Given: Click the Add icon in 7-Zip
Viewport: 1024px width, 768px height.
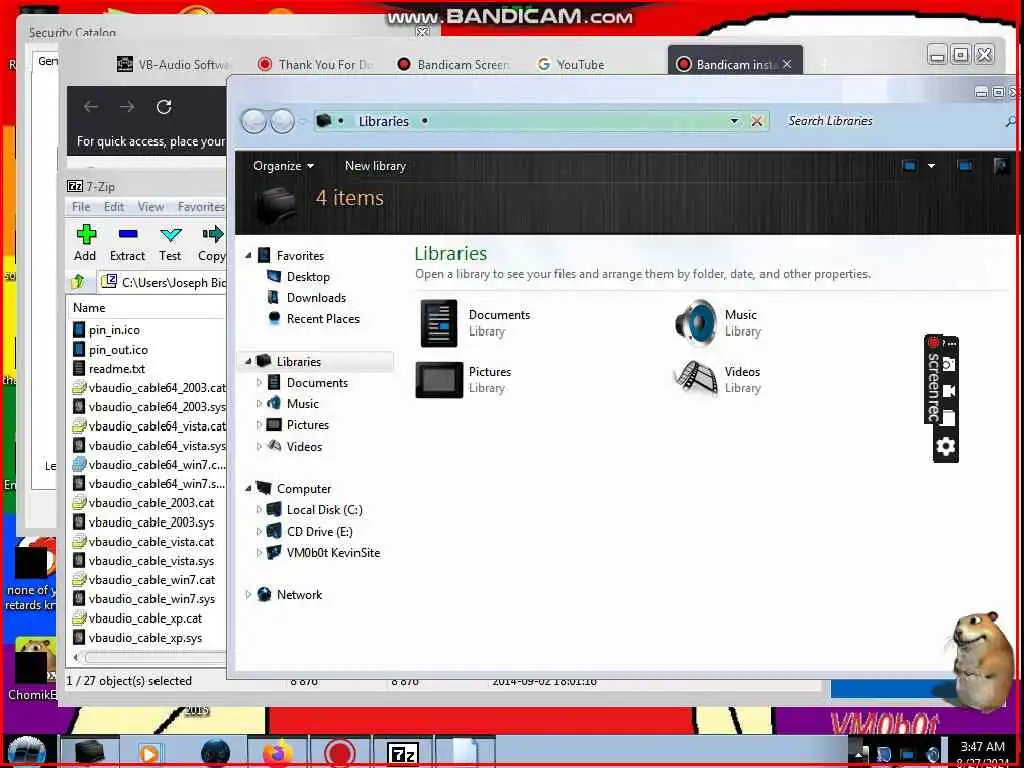Looking at the screenshot, I should 86,234.
